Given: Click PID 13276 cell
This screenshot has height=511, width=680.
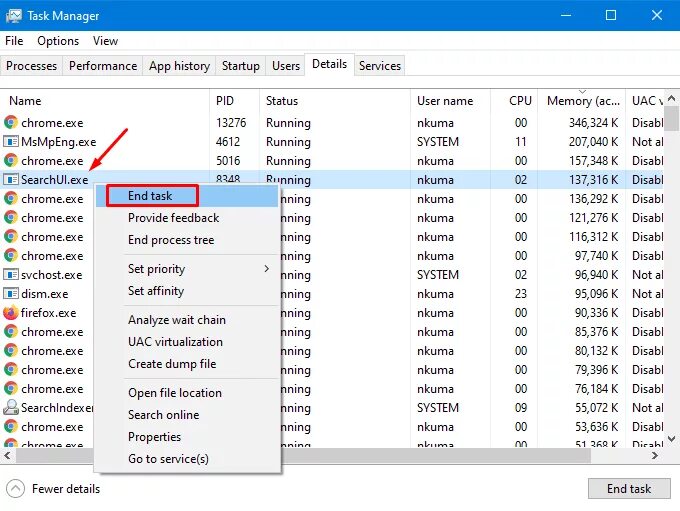Looking at the screenshot, I should 231,123.
